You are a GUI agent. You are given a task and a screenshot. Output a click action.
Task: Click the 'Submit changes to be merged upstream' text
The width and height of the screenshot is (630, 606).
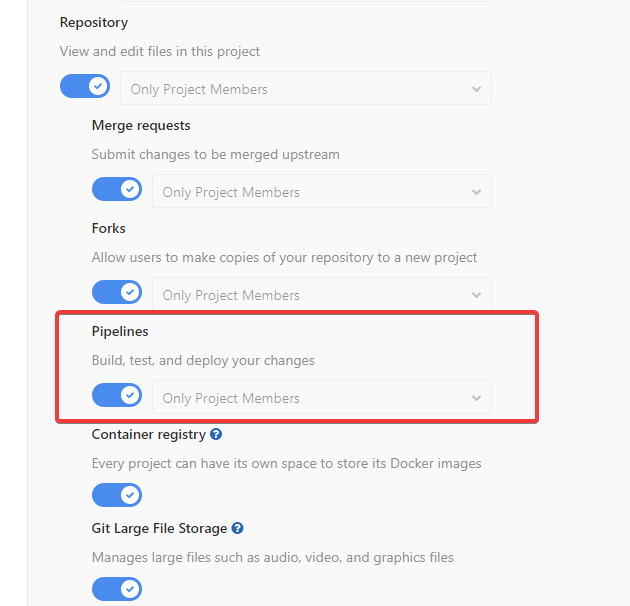215,155
